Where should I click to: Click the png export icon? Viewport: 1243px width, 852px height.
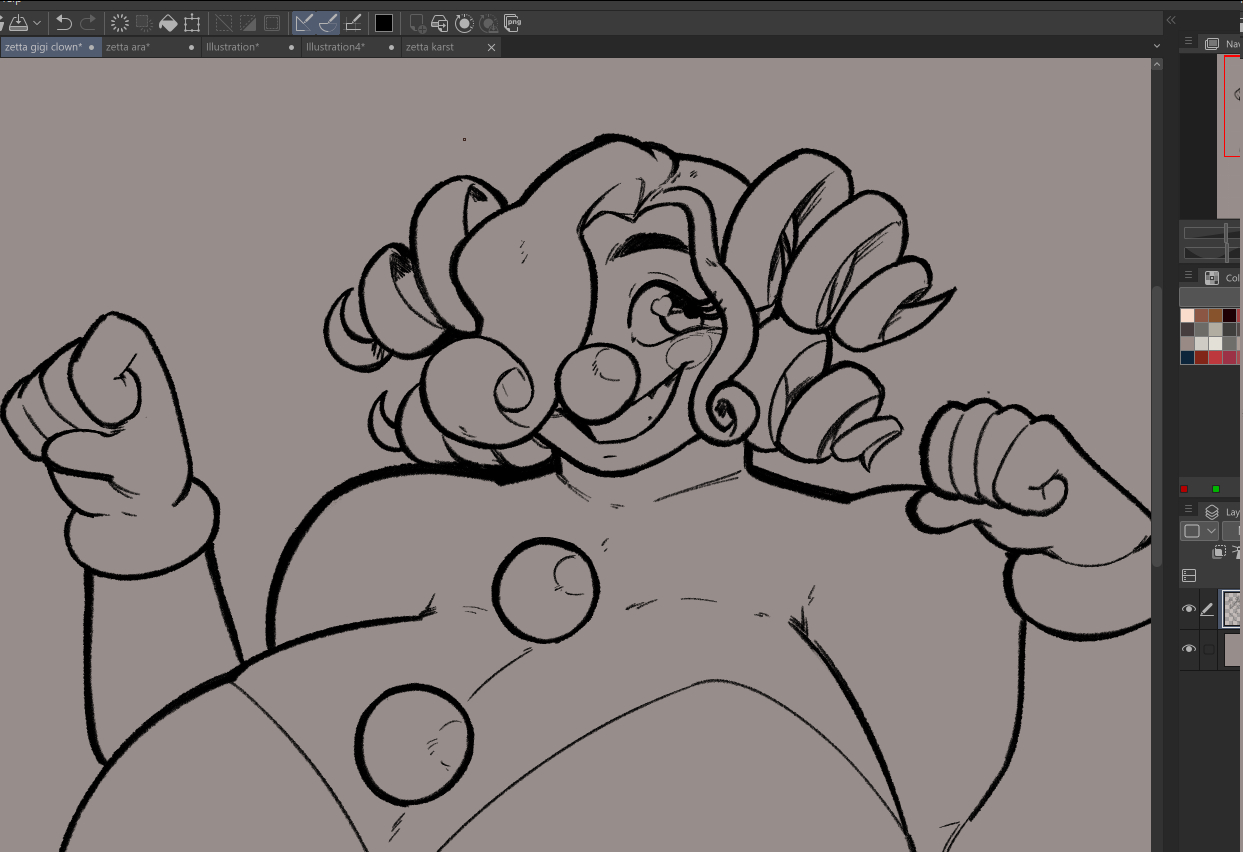click(512, 23)
